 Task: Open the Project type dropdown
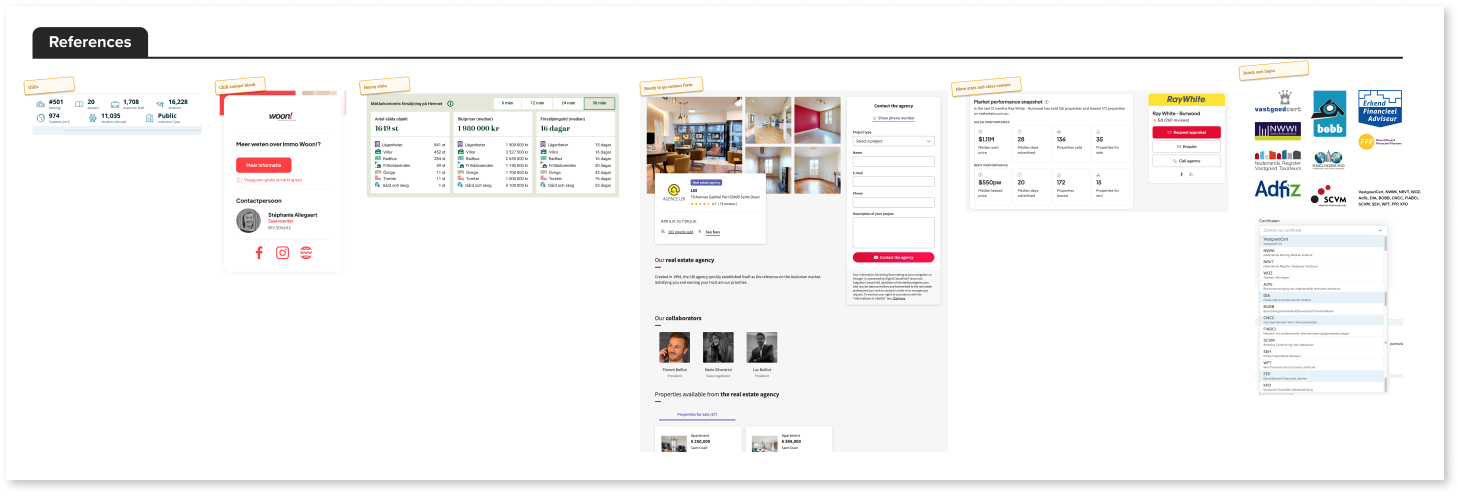[x=893, y=141]
